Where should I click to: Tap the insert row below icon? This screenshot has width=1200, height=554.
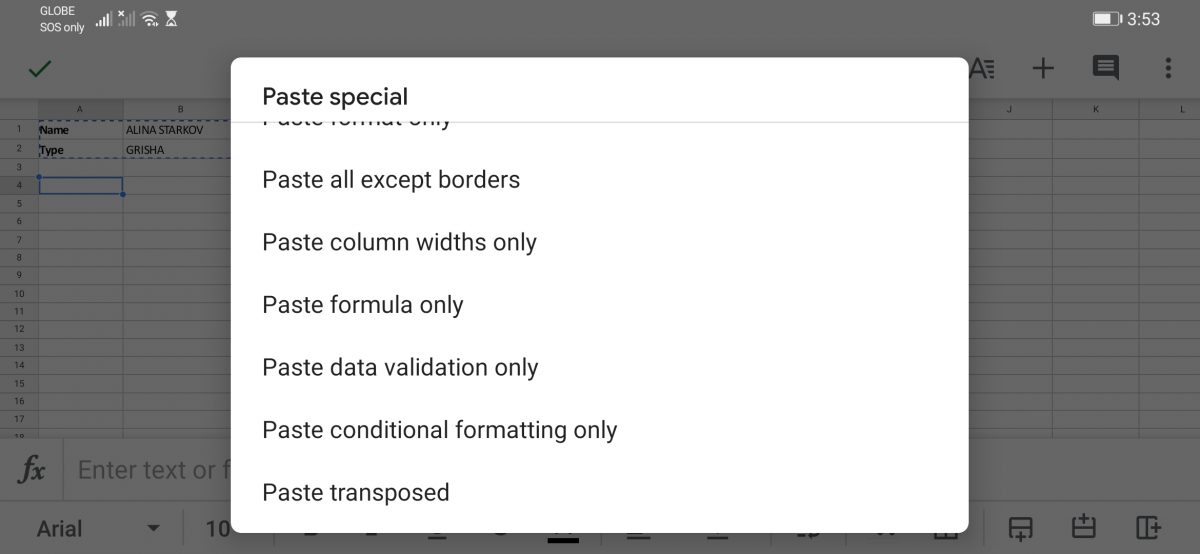pos(1020,527)
